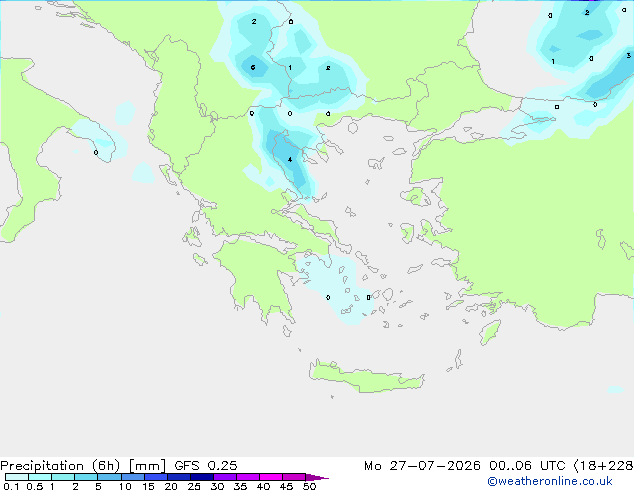The image size is (634, 490).
Task: Click the 'GFS 0.25' model label
Action: coord(206,466)
